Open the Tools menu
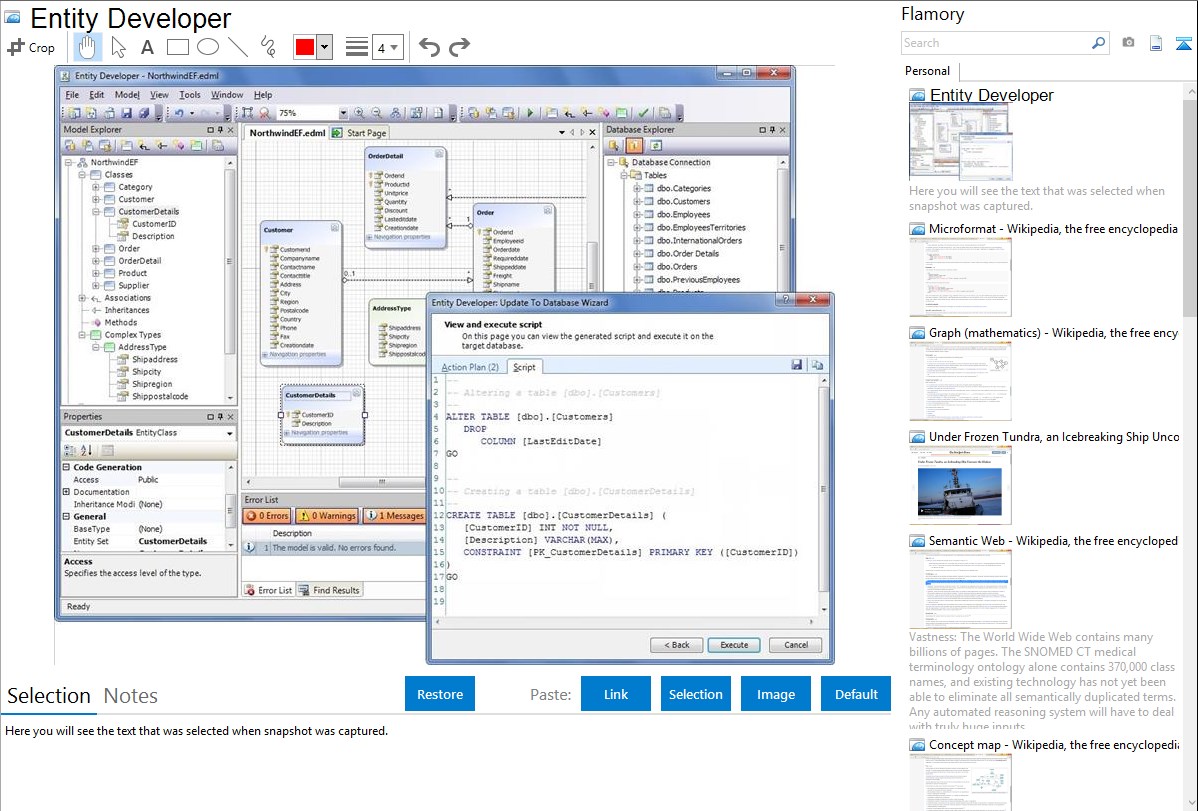 (x=189, y=95)
